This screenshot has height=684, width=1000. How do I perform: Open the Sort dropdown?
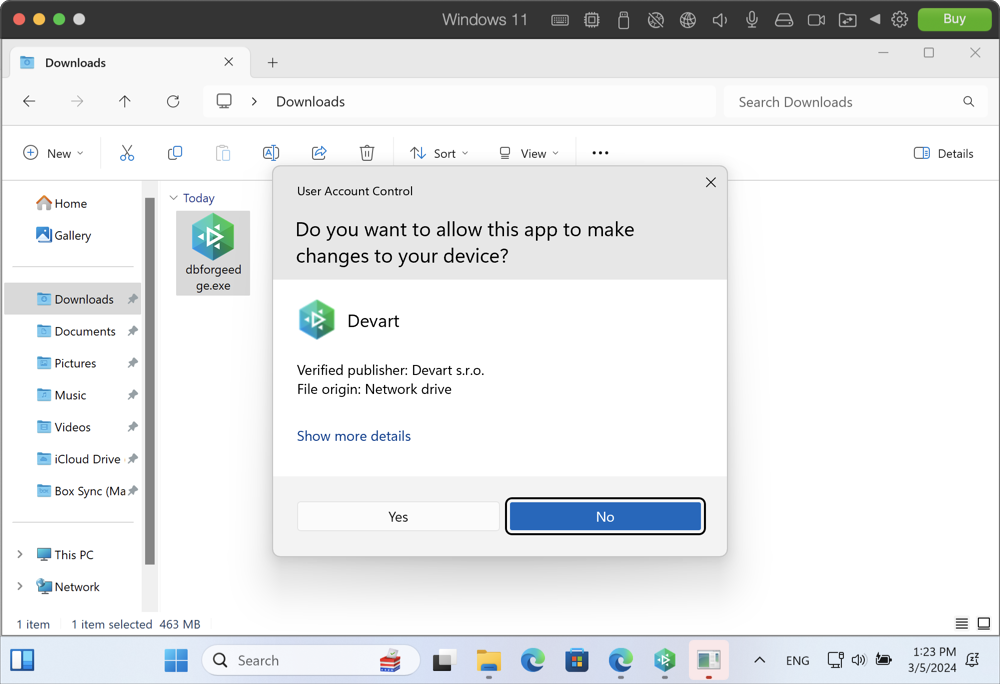(439, 153)
